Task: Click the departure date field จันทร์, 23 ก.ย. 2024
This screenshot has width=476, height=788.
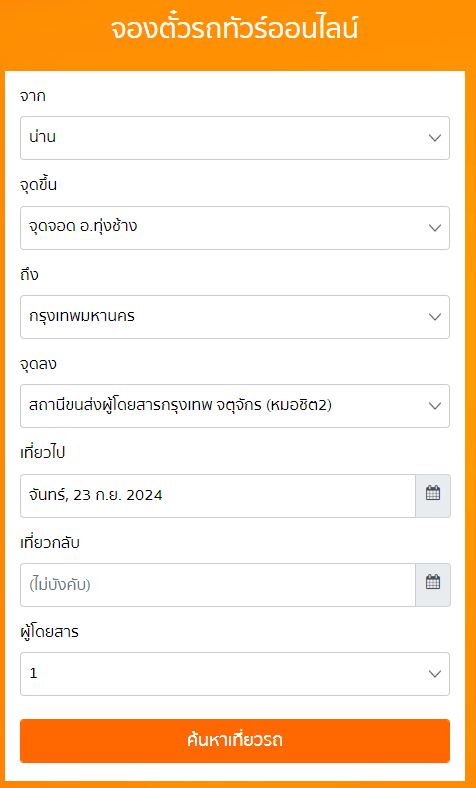Action: pyautogui.click(x=218, y=496)
